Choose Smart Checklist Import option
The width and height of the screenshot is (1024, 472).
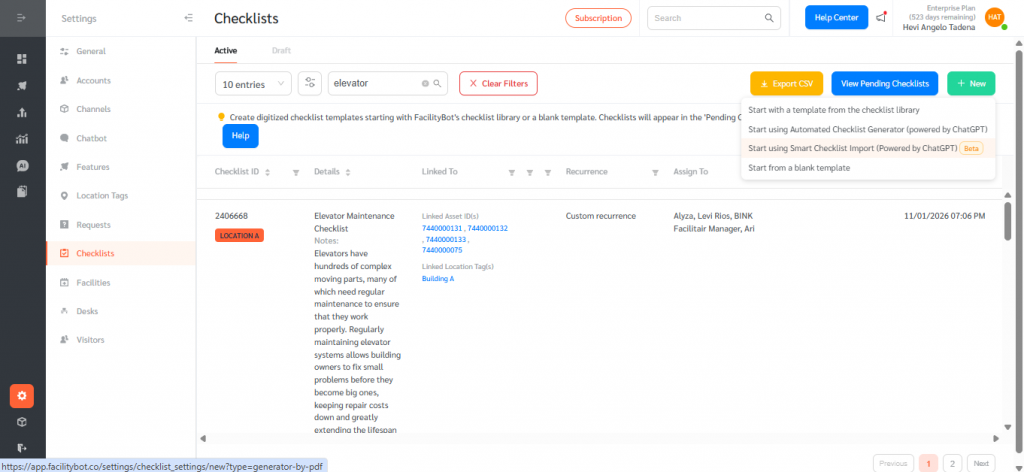point(852,148)
